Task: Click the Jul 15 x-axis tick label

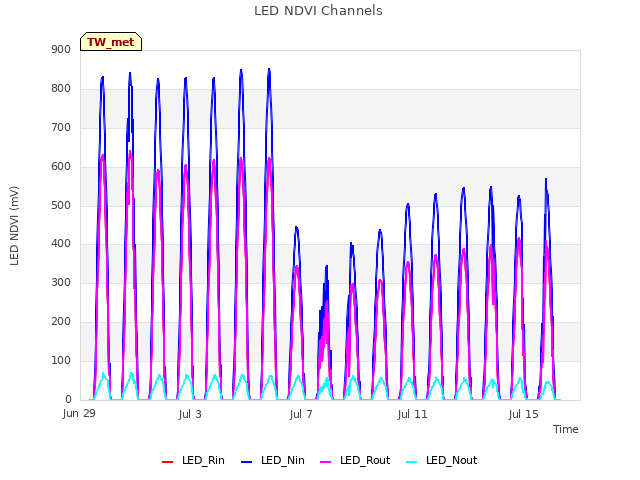Action: [524, 414]
